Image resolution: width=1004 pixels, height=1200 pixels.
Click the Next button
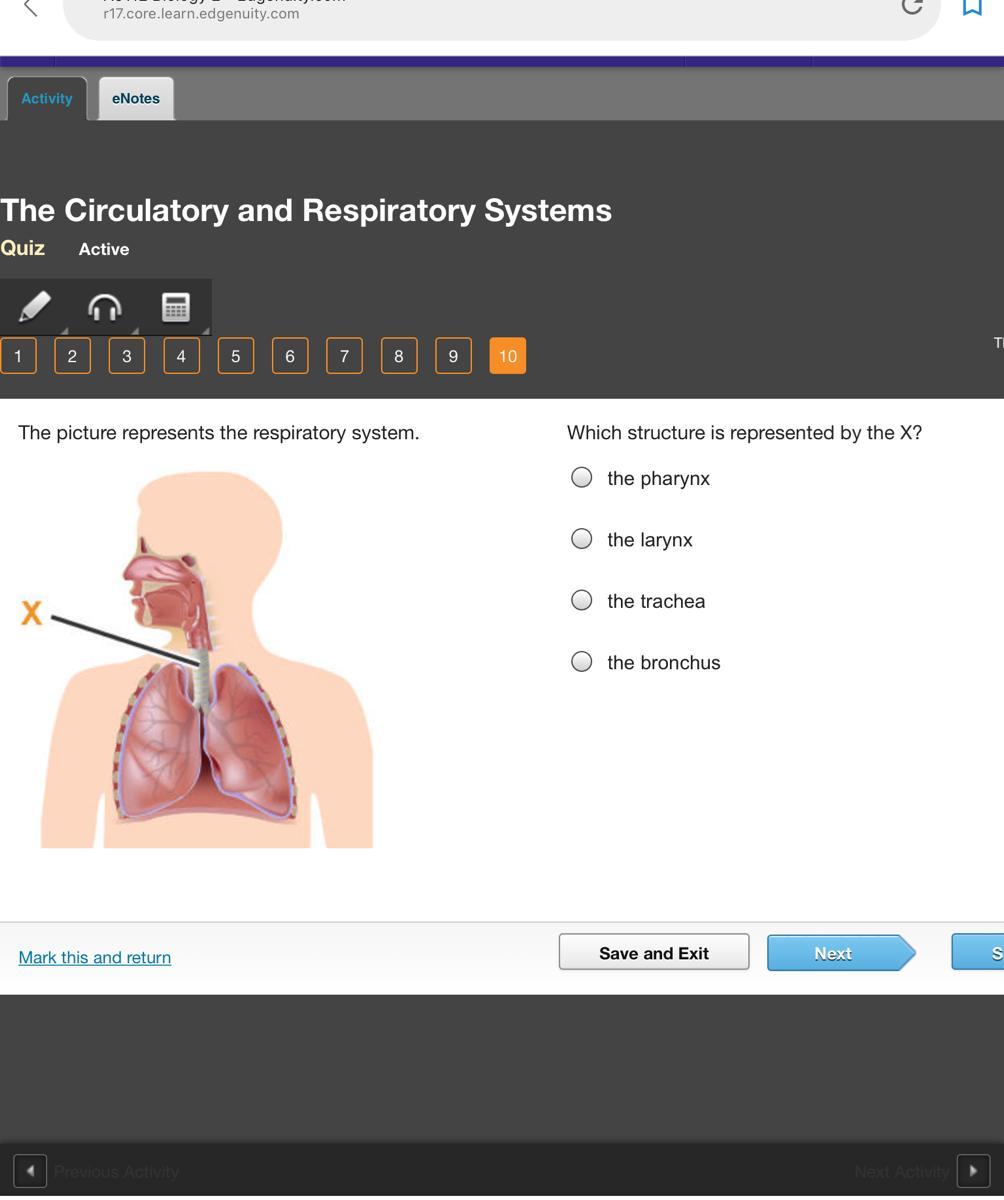841,953
